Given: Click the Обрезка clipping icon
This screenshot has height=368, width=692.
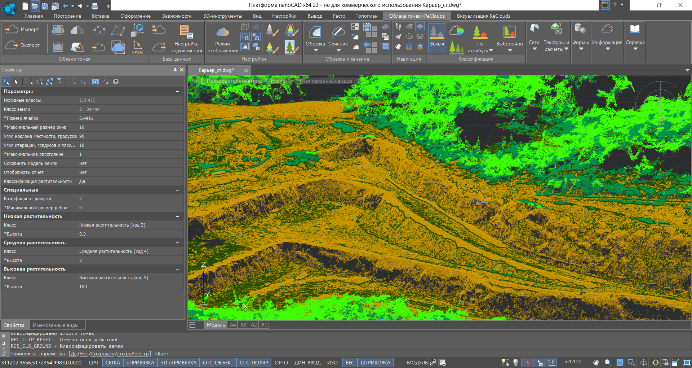Looking at the screenshot, I should pyautogui.click(x=315, y=32).
